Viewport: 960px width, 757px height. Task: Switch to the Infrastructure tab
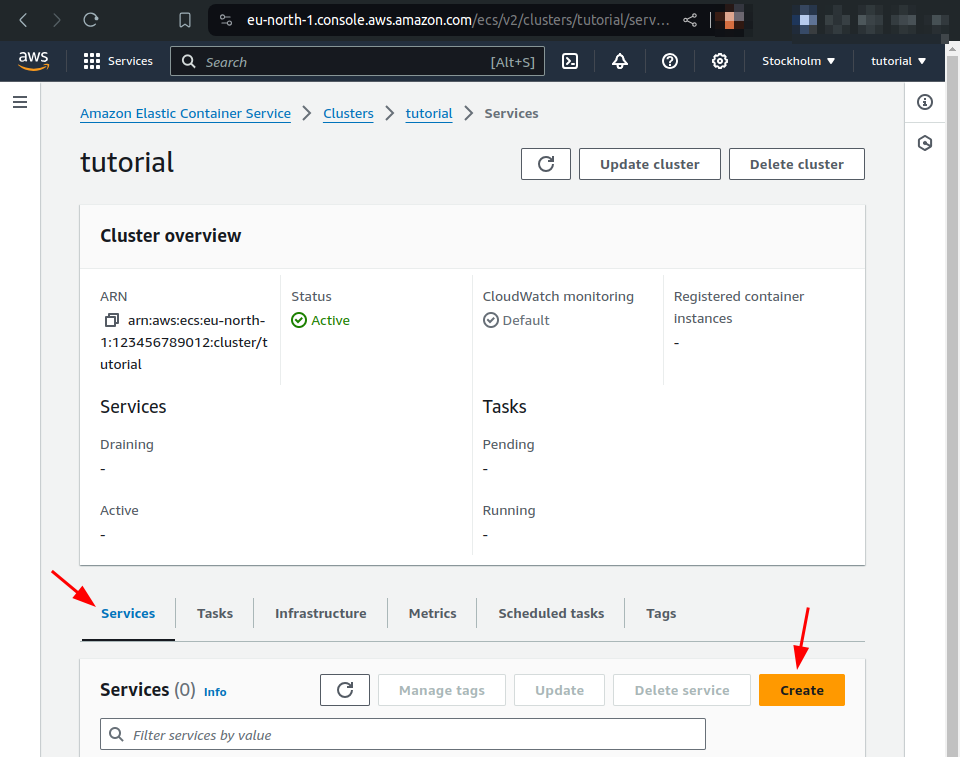click(x=321, y=613)
